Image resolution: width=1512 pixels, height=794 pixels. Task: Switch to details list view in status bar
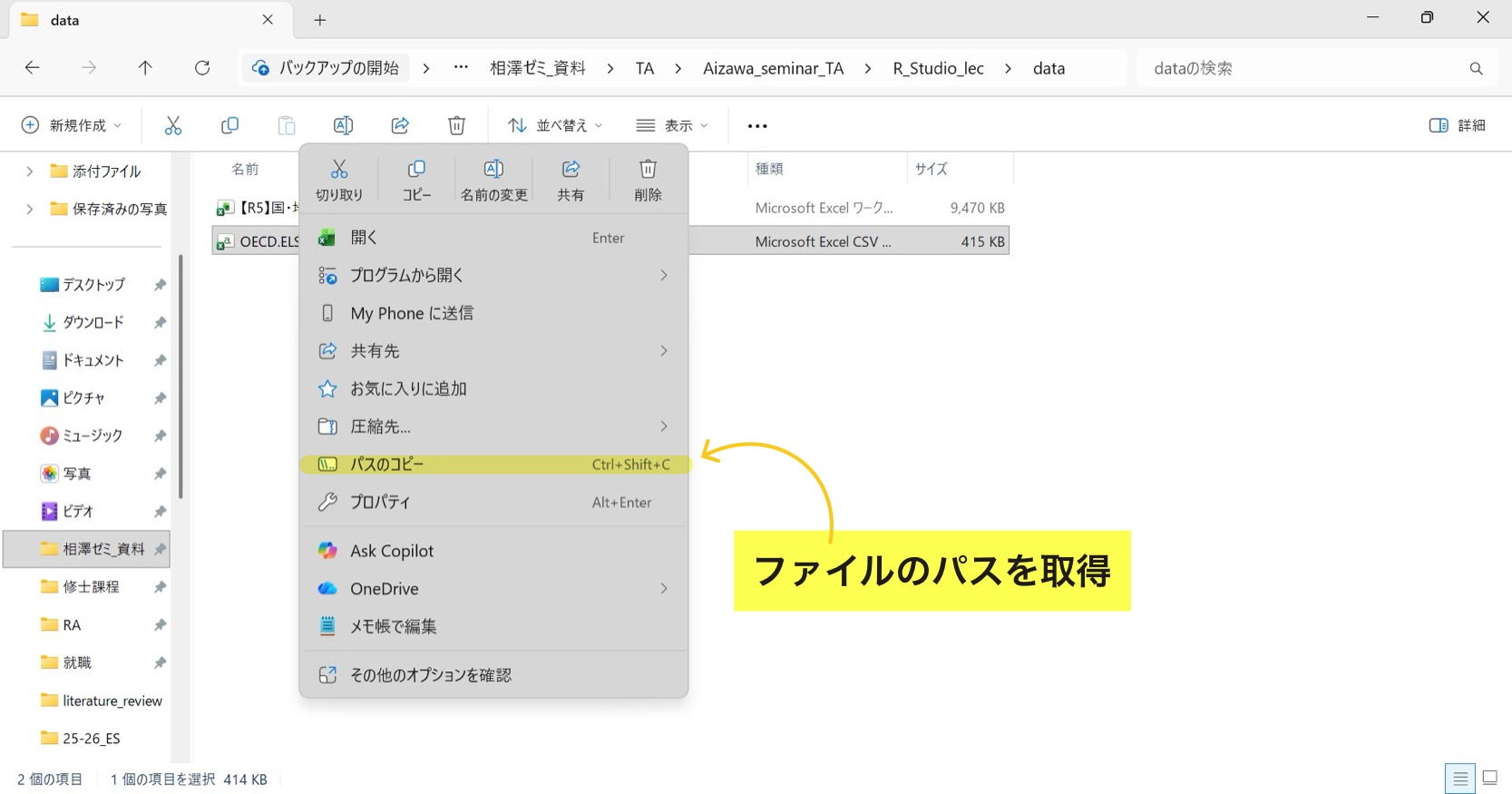[x=1459, y=779]
